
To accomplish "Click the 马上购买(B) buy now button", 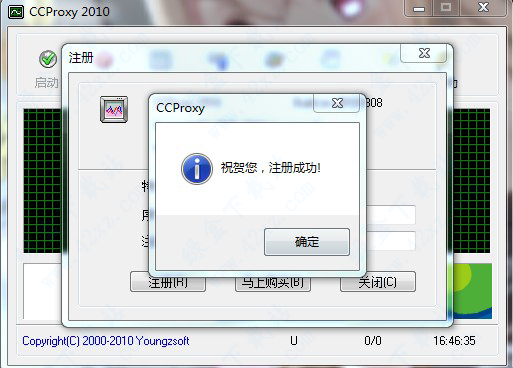I will tap(273, 282).
